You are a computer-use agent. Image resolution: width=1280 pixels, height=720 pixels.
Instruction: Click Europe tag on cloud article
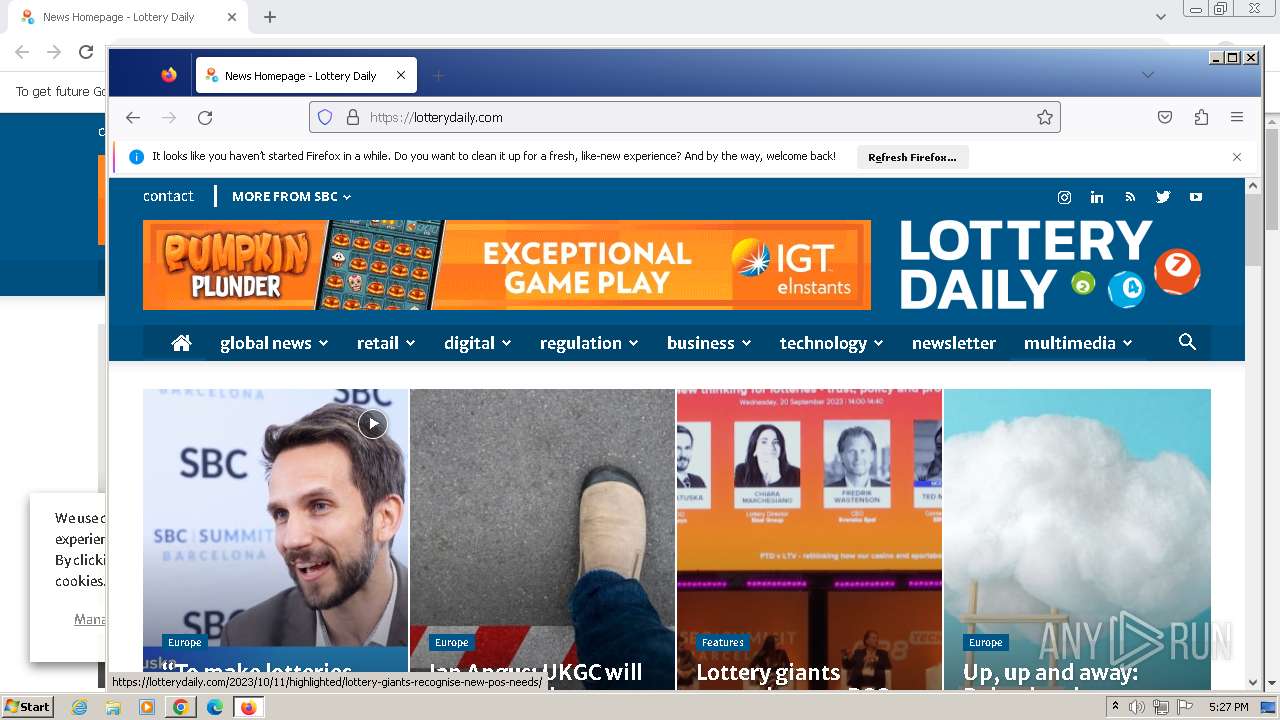[x=985, y=642]
